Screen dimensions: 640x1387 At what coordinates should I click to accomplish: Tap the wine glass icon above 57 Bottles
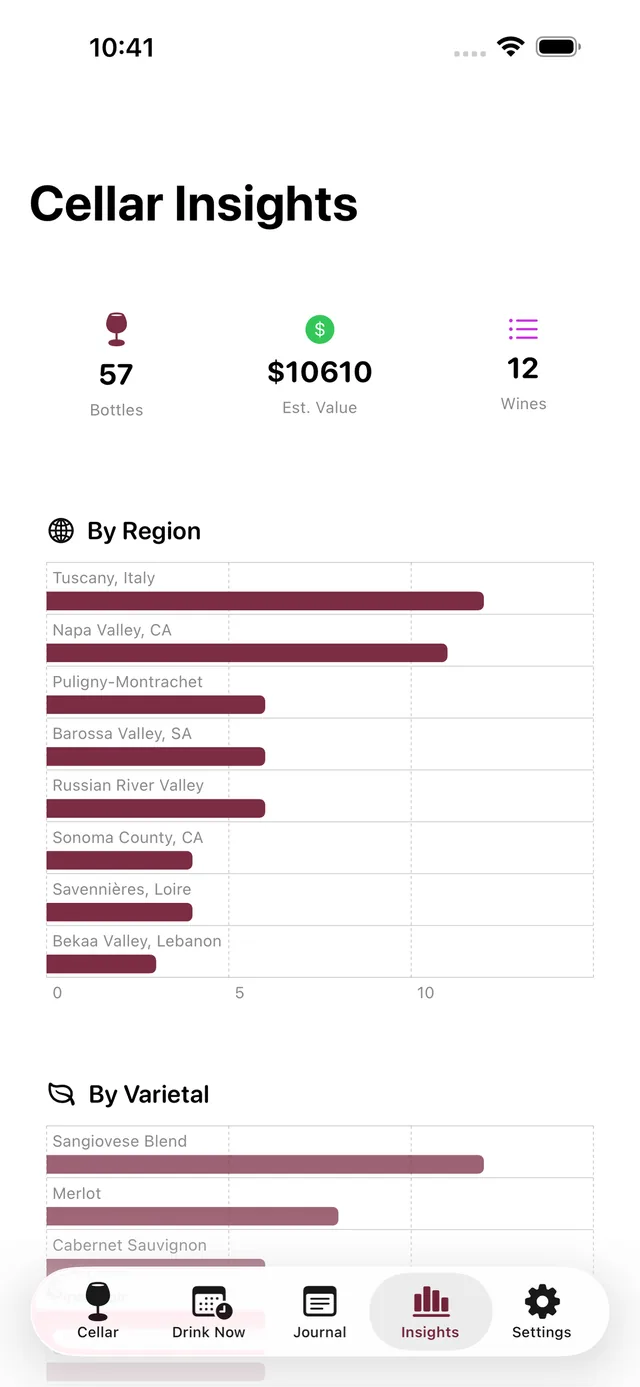[x=116, y=329]
